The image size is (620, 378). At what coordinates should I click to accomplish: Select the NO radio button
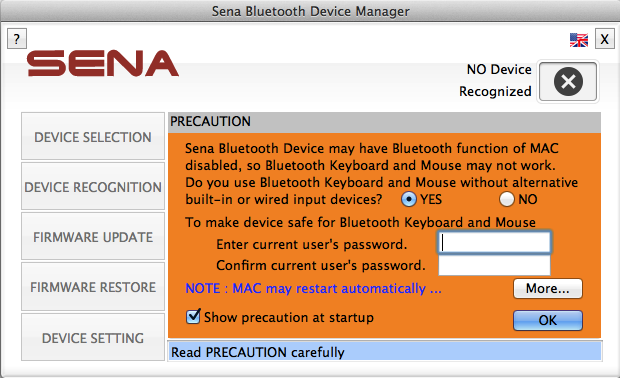click(x=507, y=199)
